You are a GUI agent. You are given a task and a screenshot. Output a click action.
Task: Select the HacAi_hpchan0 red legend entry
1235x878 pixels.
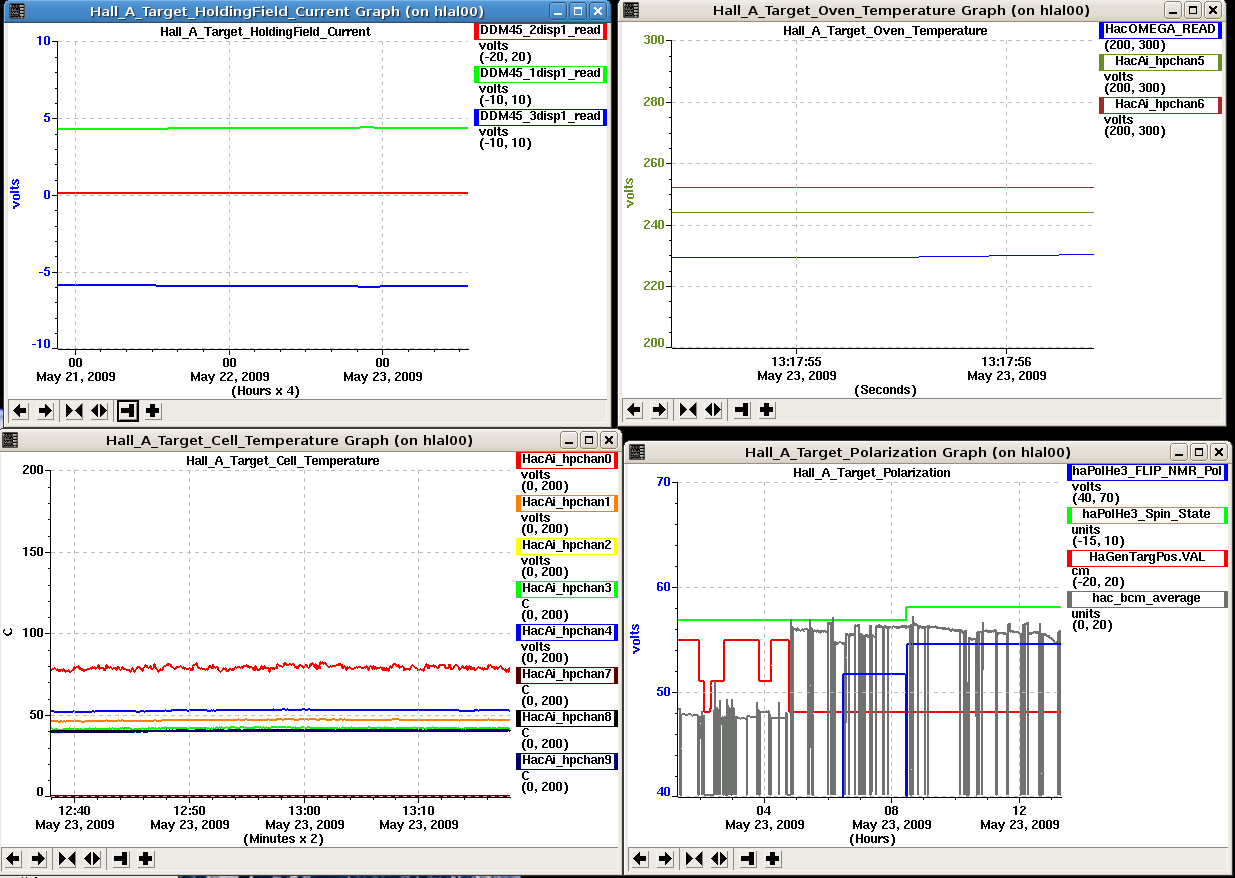(566, 460)
